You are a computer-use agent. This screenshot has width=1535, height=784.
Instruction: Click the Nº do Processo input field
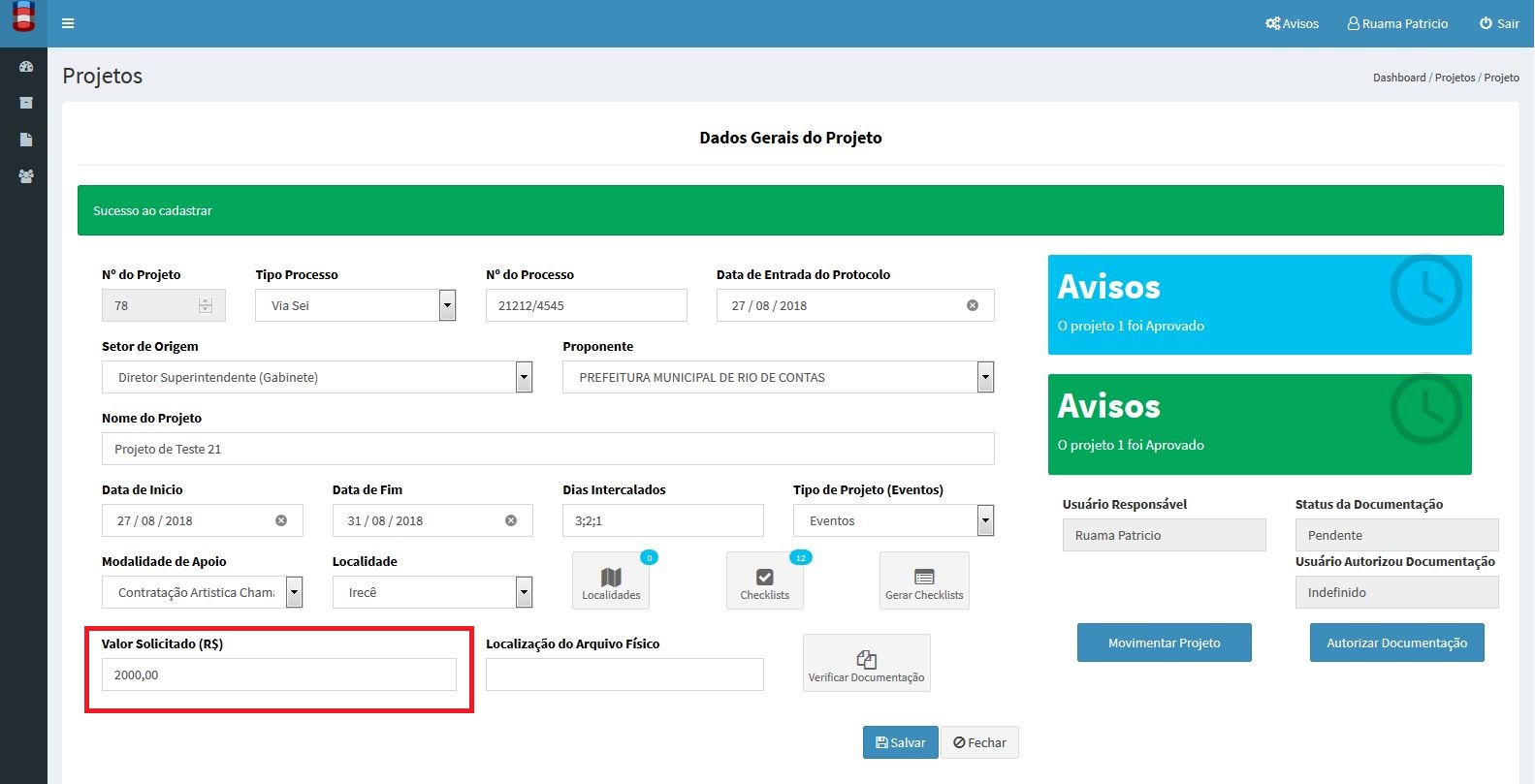pyautogui.click(x=587, y=305)
